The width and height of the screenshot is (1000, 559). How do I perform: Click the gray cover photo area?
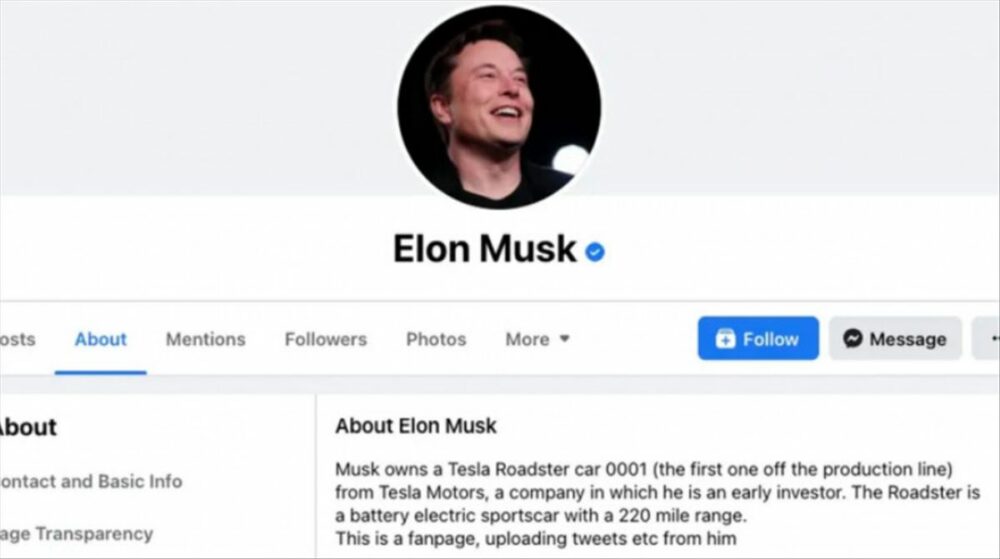(191, 96)
